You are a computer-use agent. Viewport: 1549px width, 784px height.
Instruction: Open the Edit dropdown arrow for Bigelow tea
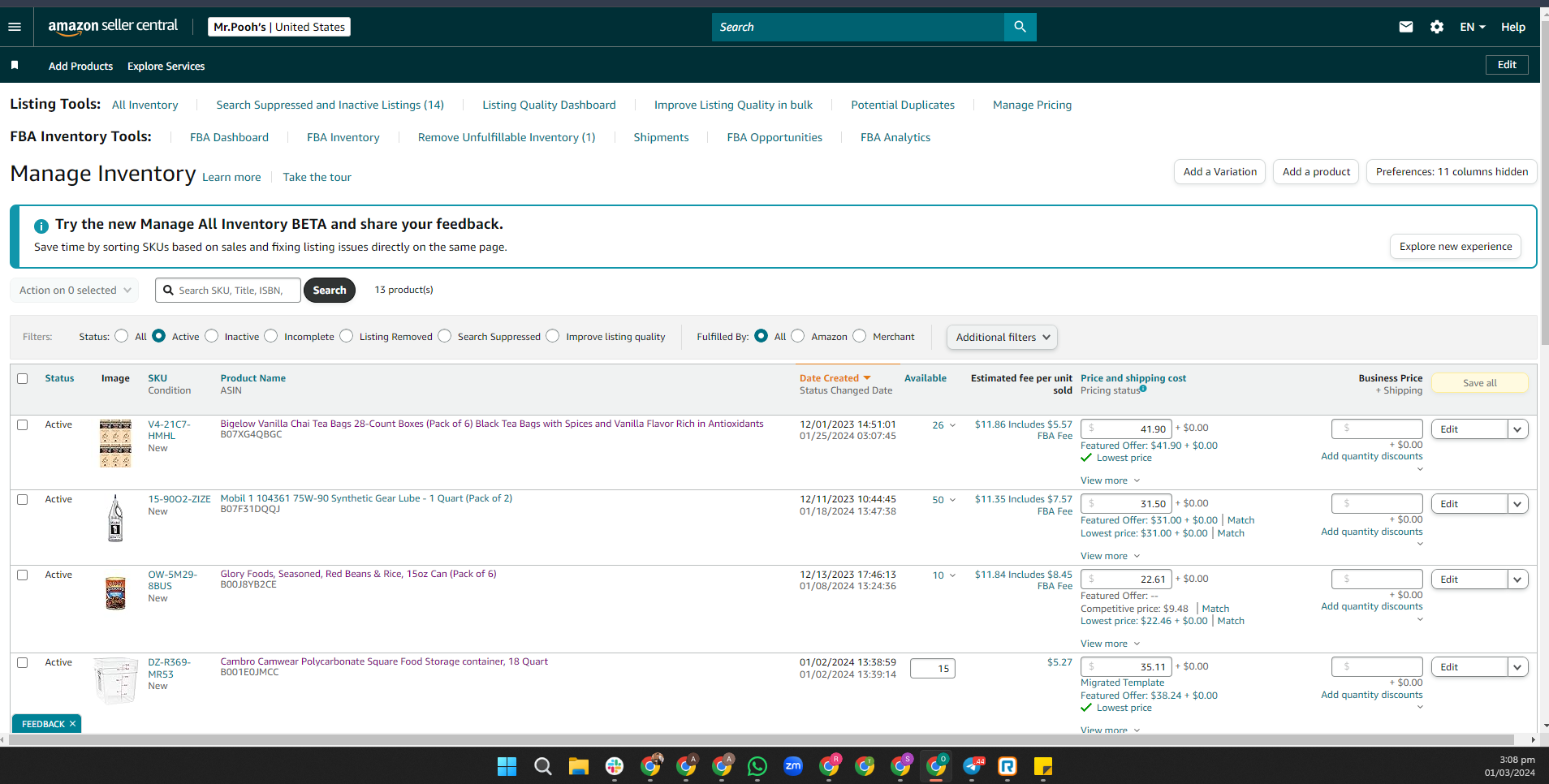(x=1517, y=429)
